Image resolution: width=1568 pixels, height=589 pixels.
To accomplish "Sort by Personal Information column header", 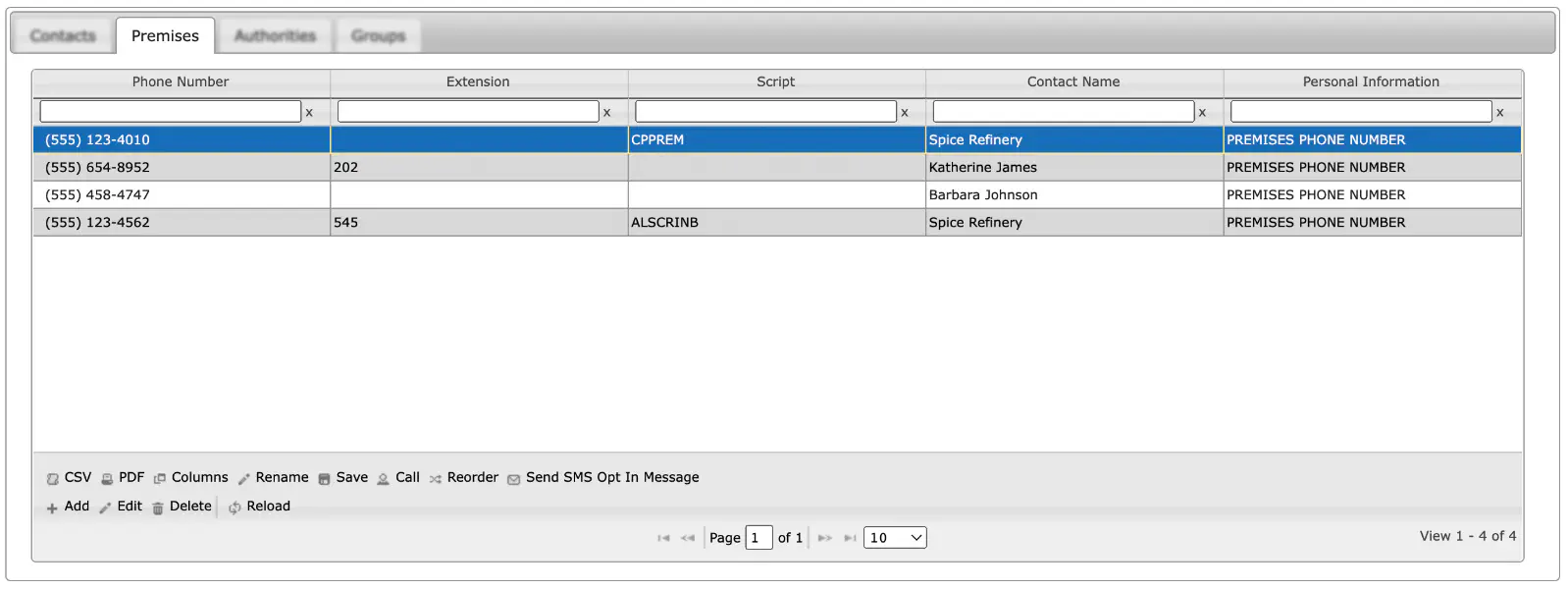I will point(1371,82).
